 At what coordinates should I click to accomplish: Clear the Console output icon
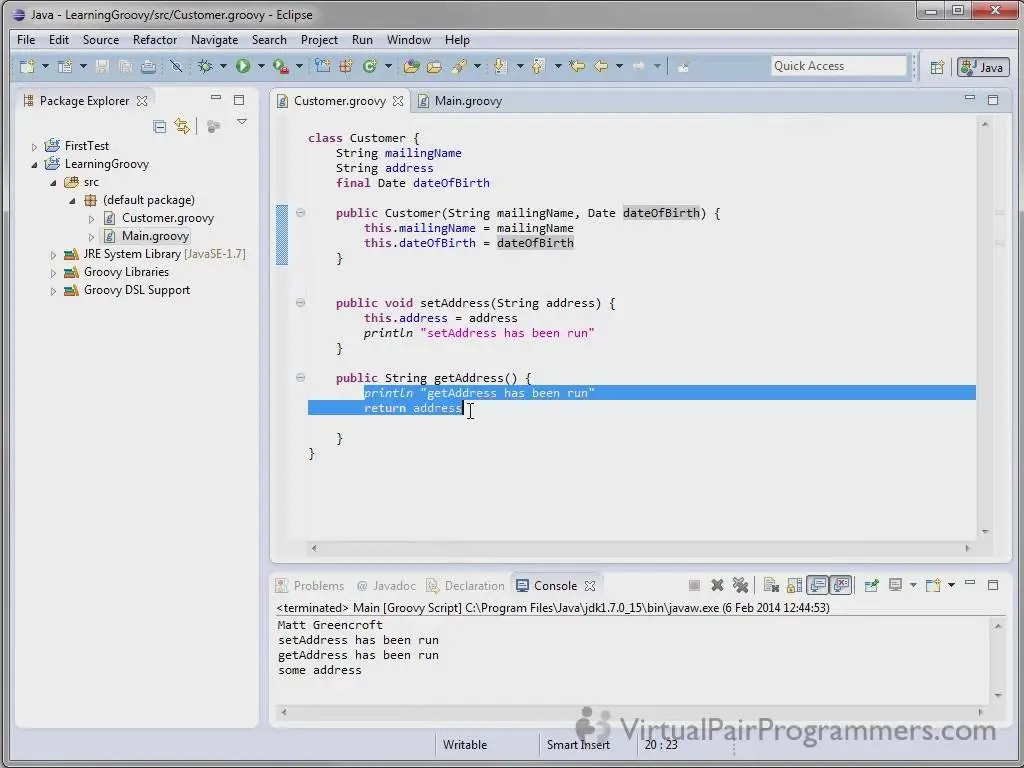click(x=771, y=585)
